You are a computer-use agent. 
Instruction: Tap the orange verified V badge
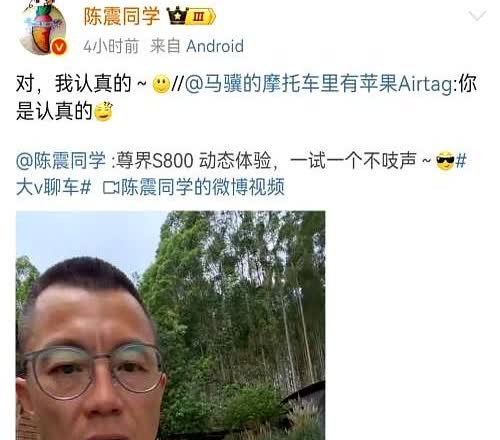click(59, 47)
